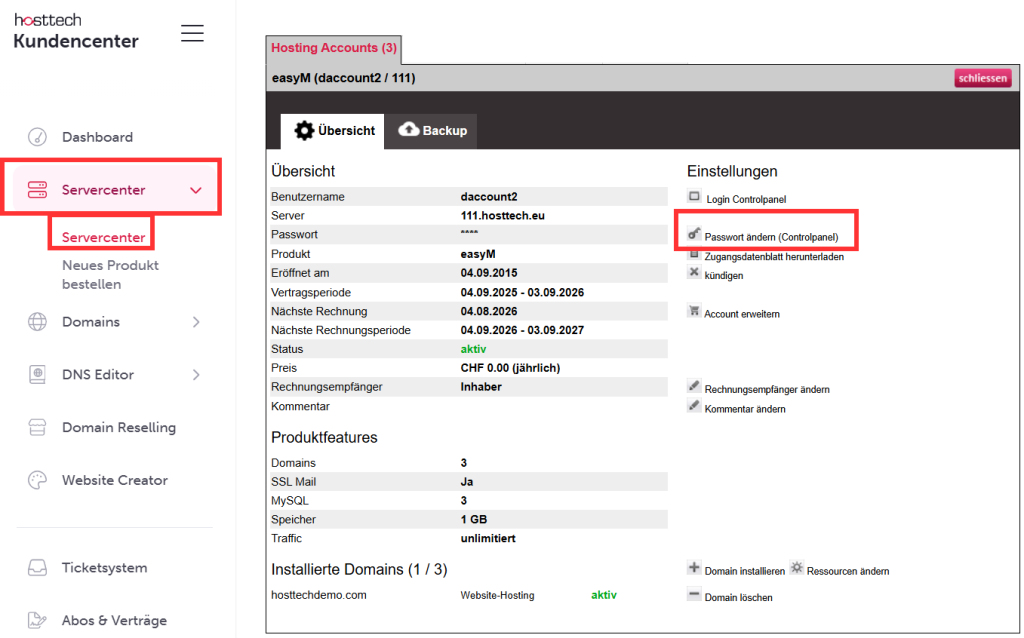1024x638 pixels.
Task: Select Neues Produkt bestellen link
Action: 110,275
